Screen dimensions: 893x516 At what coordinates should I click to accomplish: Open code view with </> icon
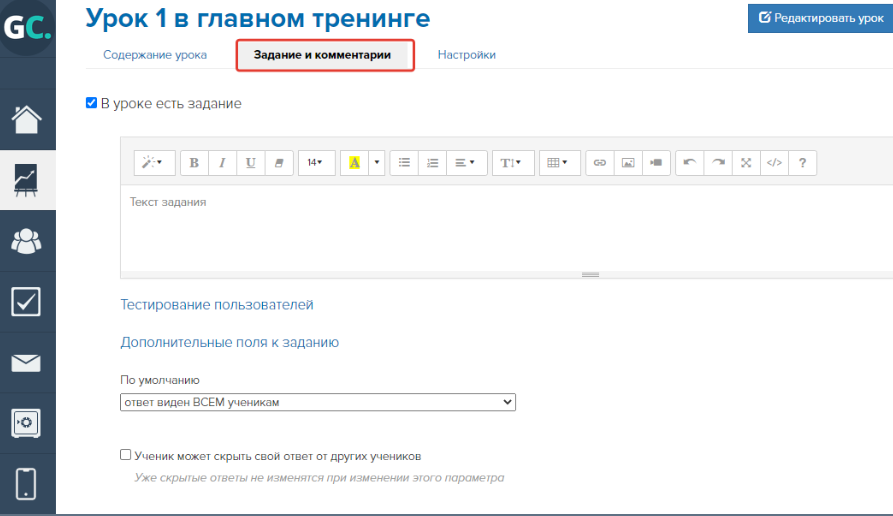(775, 163)
